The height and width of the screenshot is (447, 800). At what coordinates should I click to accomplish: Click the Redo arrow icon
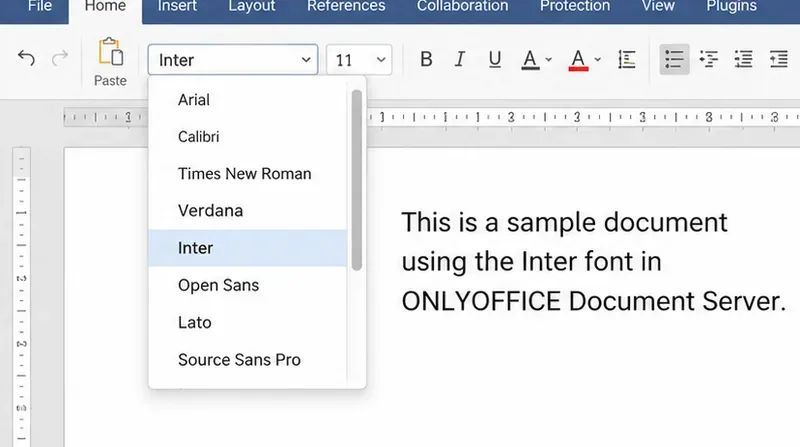pyautogui.click(x=60, y=58)
